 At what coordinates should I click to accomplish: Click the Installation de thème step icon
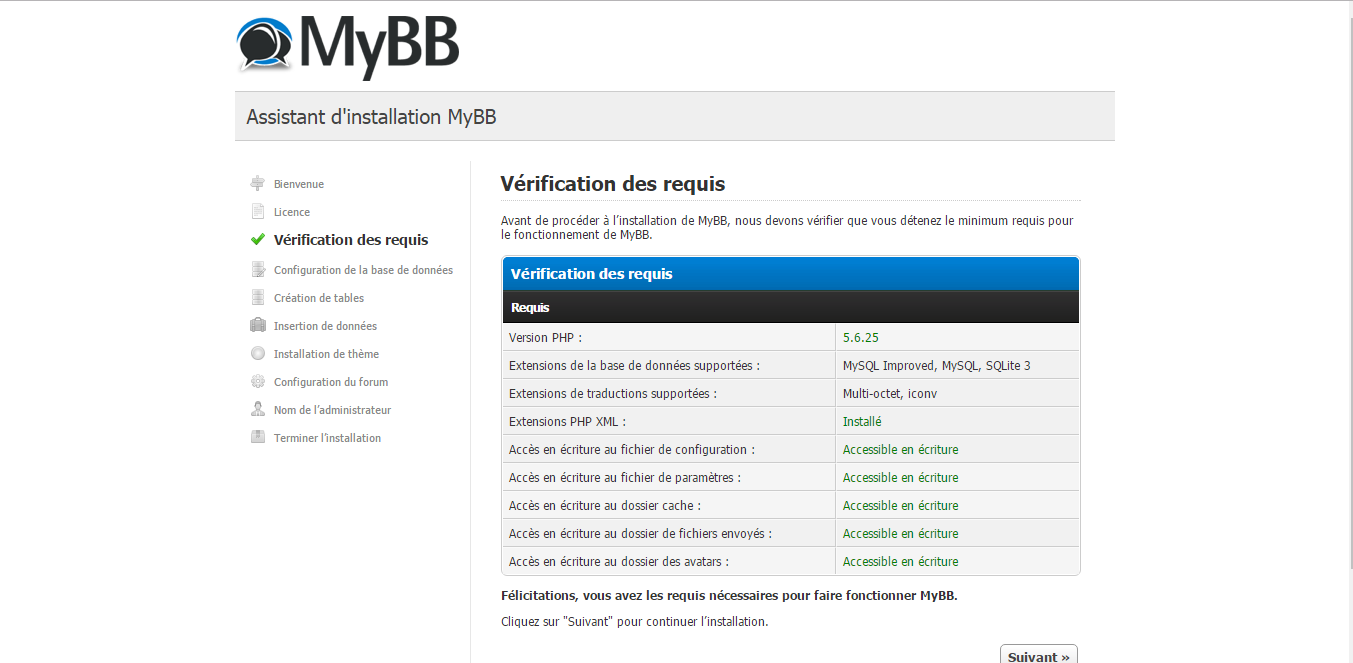pos(258,353)
